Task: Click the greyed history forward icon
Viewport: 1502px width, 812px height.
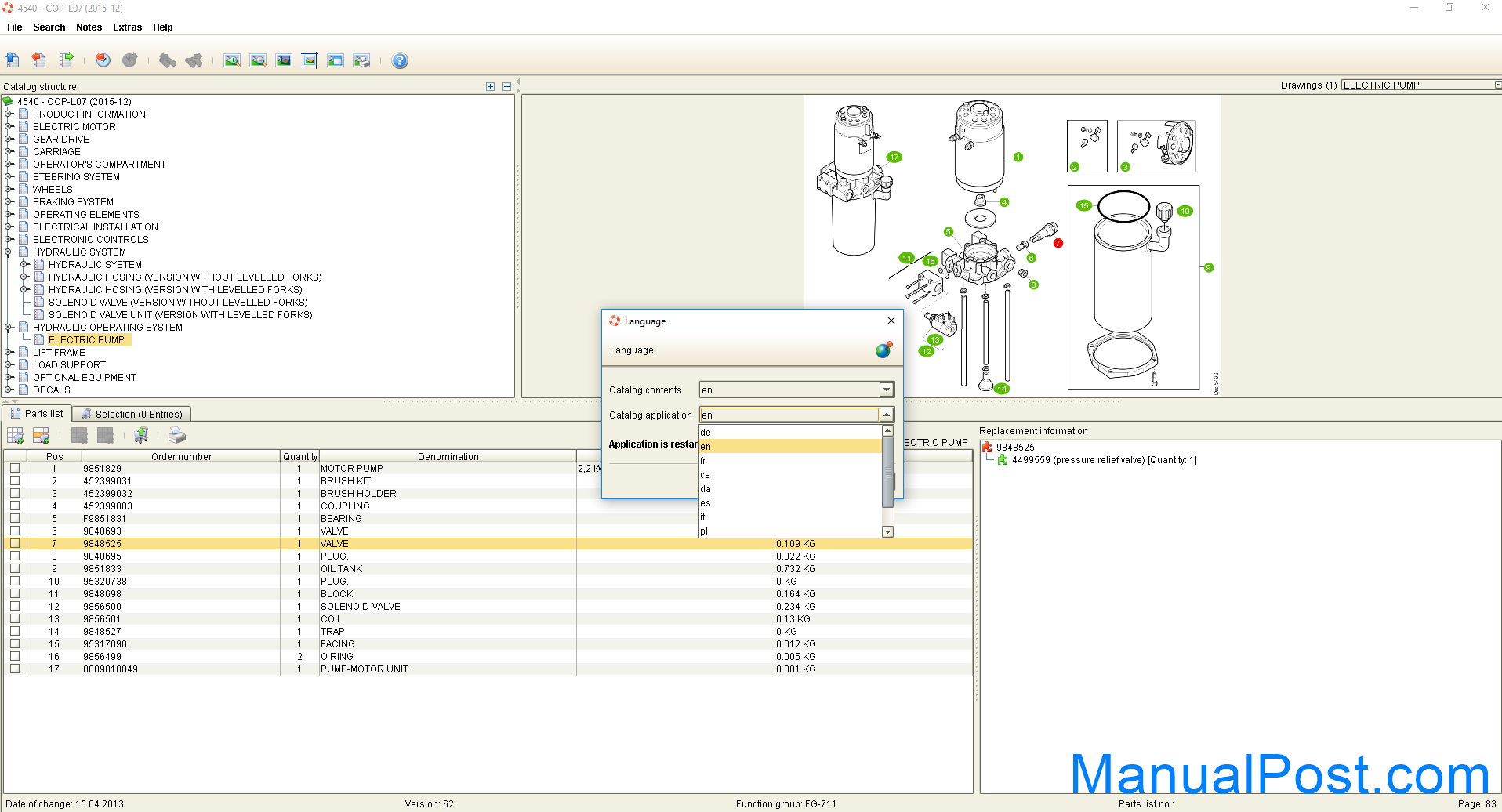Action: (130, 60)
